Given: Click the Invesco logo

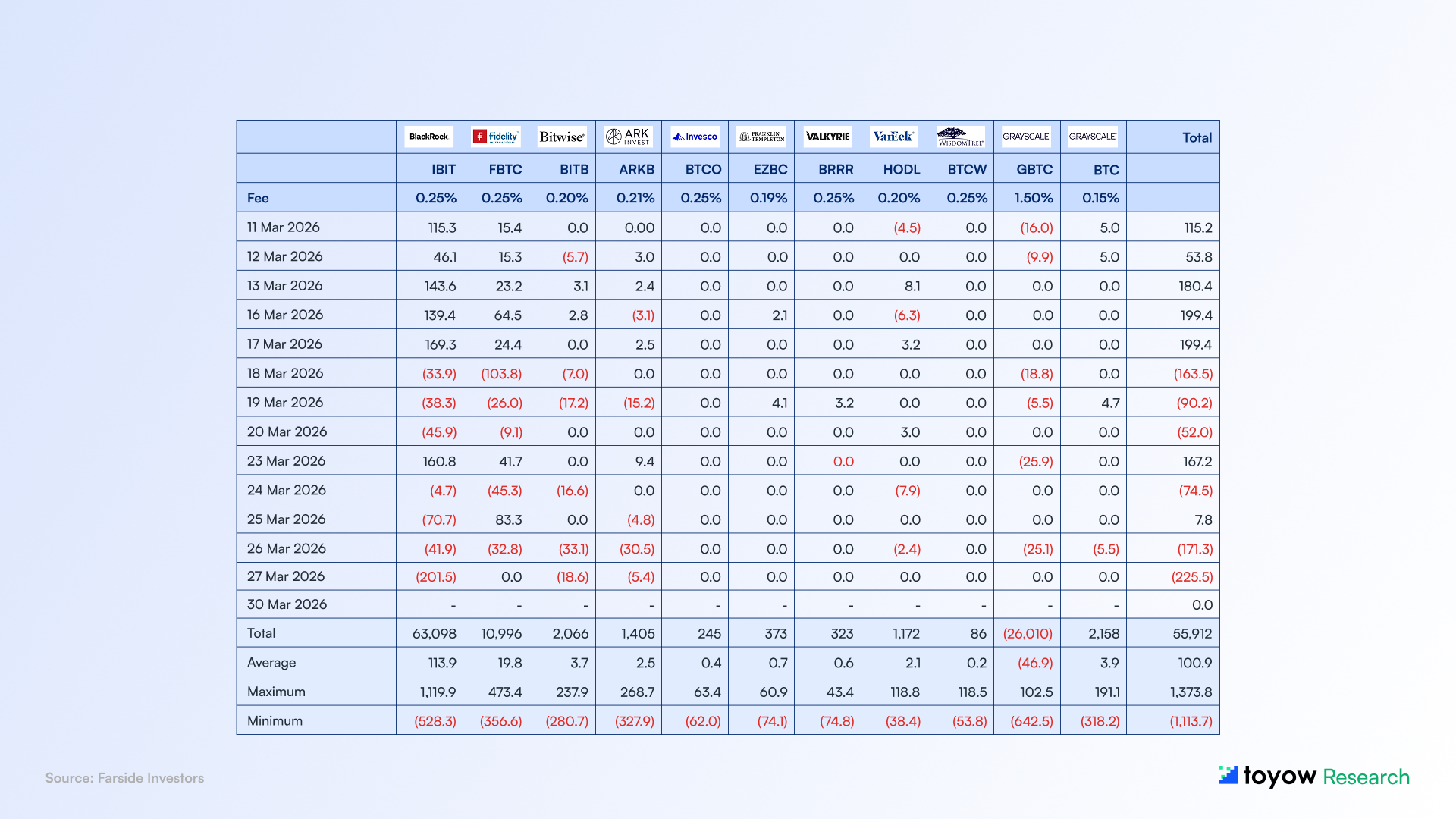Looking at the screenshot, I should click(x=695, y=136).
